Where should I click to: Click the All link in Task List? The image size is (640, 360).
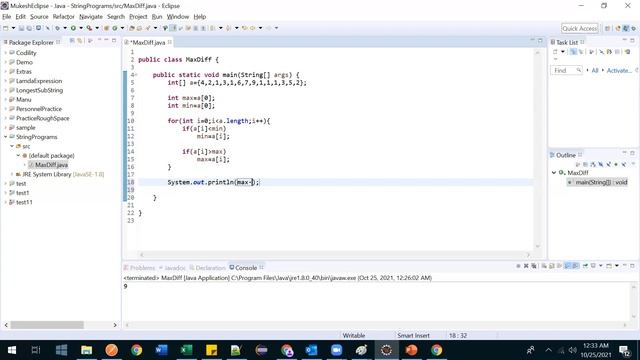point(595,71)
